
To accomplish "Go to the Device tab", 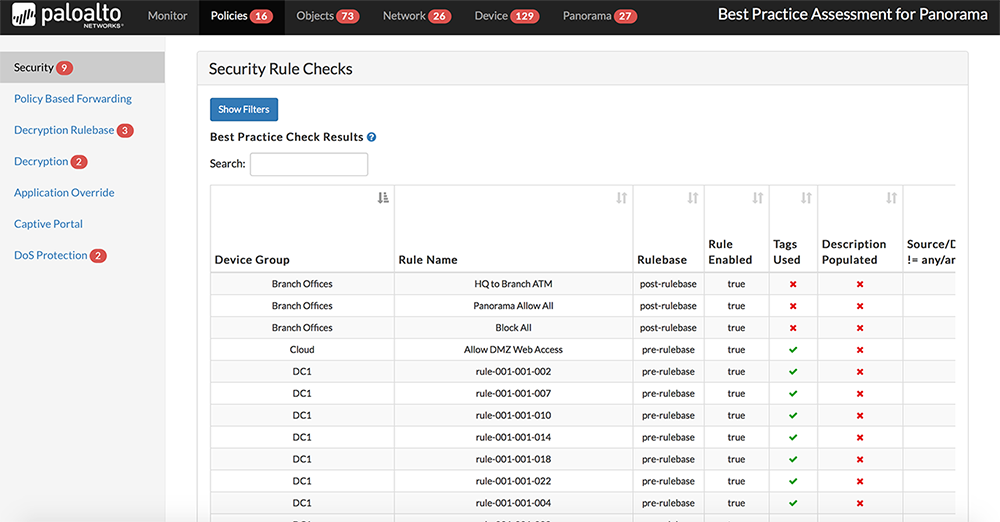I will coord(506,16).
